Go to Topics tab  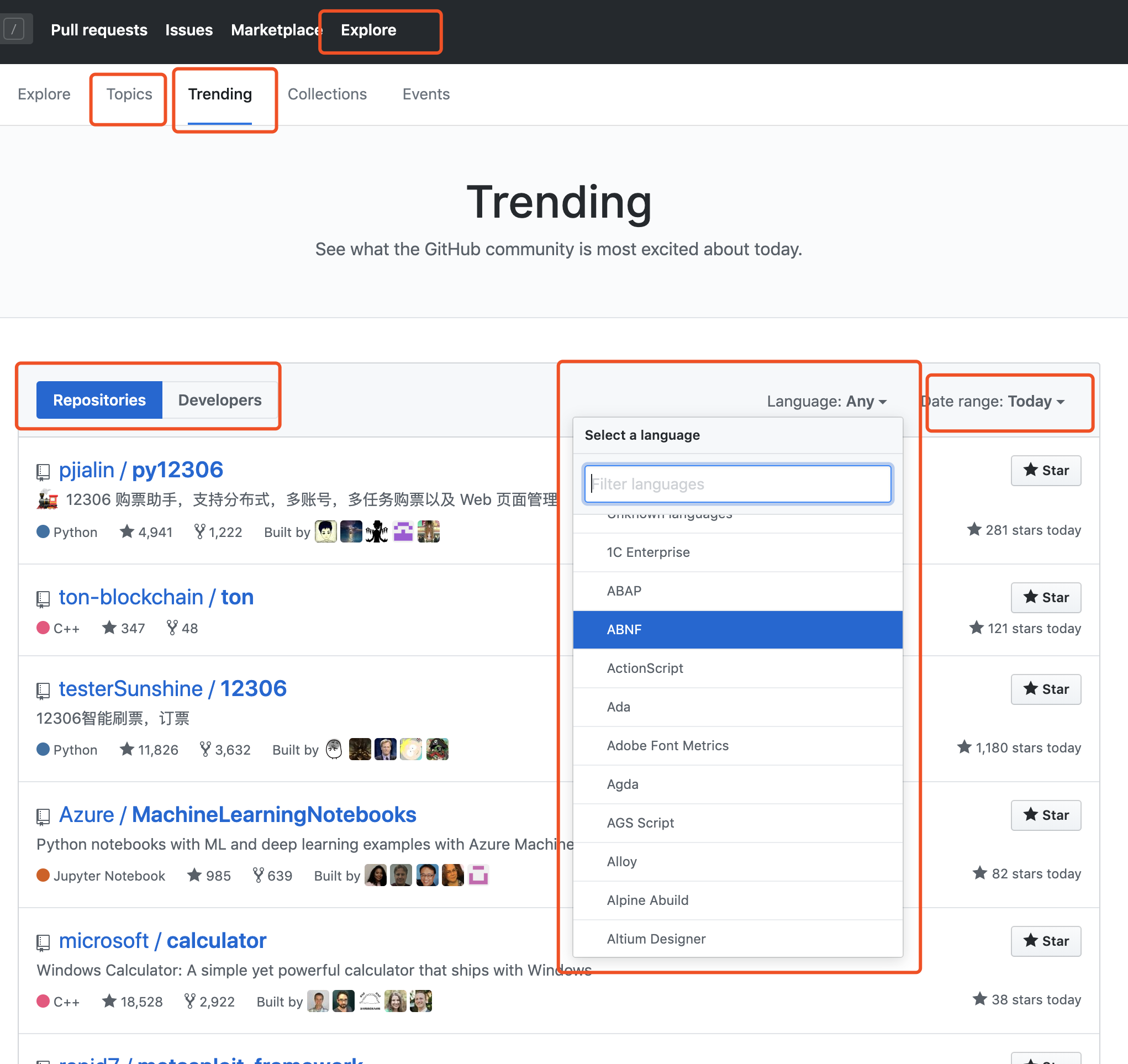pos(129,94)
